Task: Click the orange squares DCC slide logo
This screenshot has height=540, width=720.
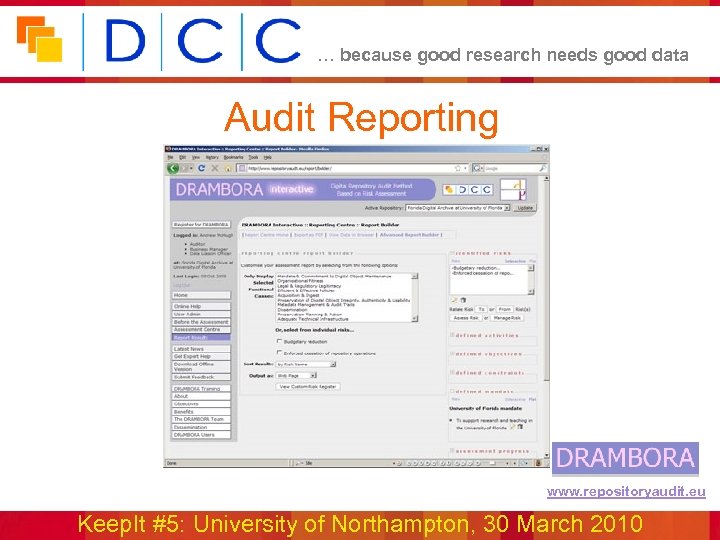Action: (x=39, y=39)
